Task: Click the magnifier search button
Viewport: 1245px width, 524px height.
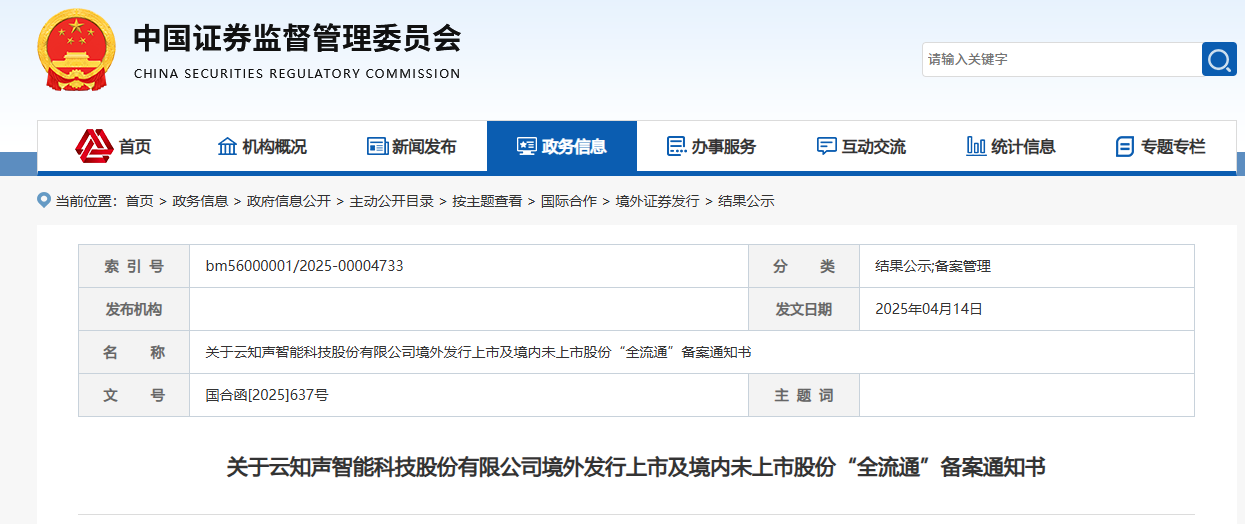Action: click(1219, 59)
